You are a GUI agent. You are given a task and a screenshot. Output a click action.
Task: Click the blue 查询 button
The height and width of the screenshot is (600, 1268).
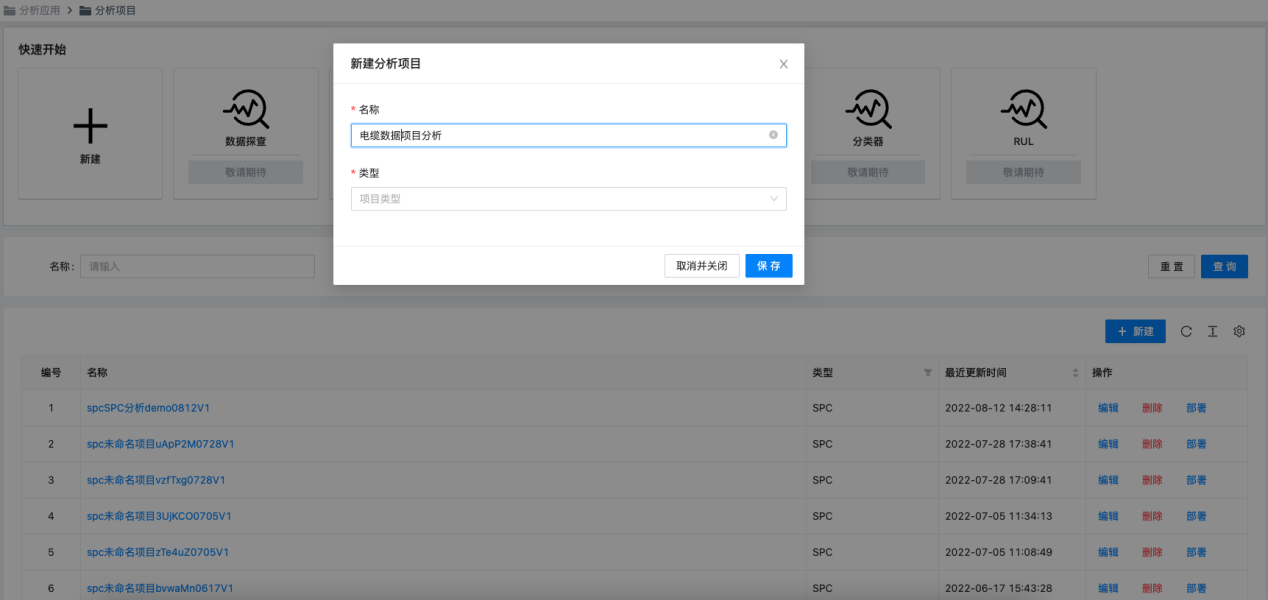click(x=1224, y=267)
